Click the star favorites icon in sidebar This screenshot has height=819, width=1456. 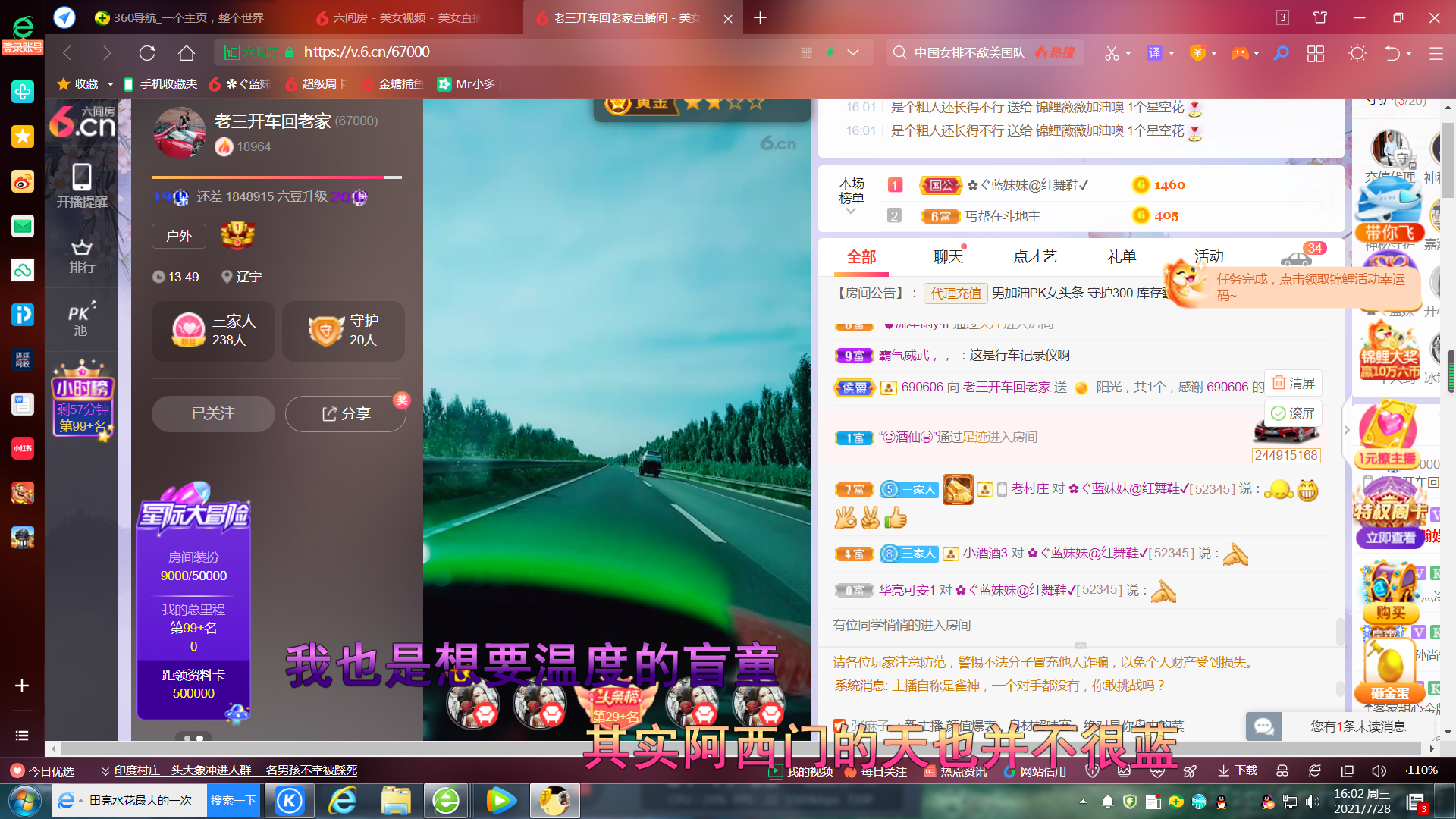23,136
